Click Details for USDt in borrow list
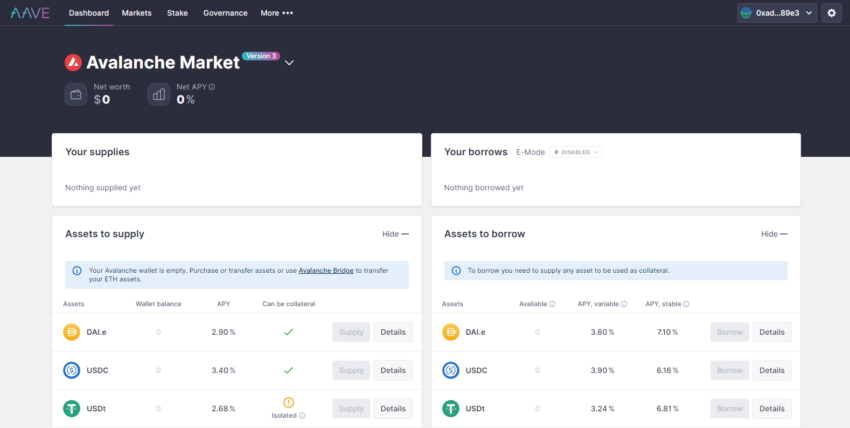The height and width of the screenshot is (428, 850). tap(772, 408)
